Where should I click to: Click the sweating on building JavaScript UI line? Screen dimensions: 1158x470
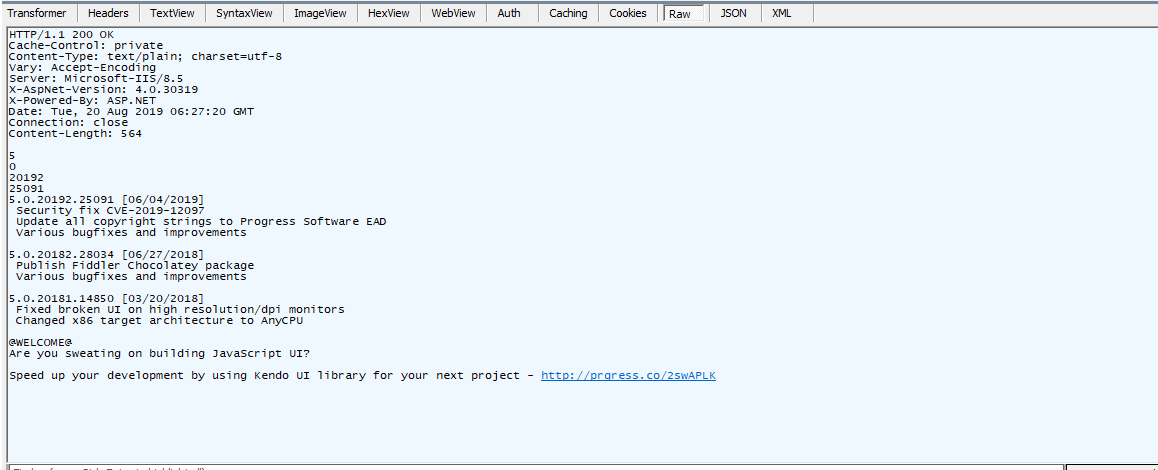pos(160,353)
